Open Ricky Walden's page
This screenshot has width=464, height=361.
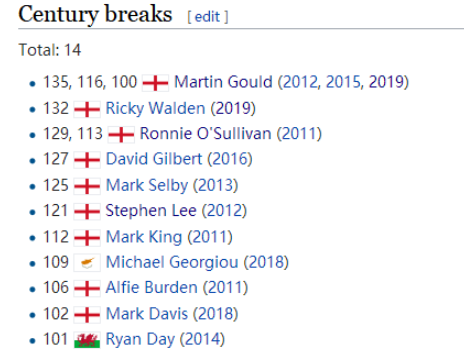click(x=155, y=108)
